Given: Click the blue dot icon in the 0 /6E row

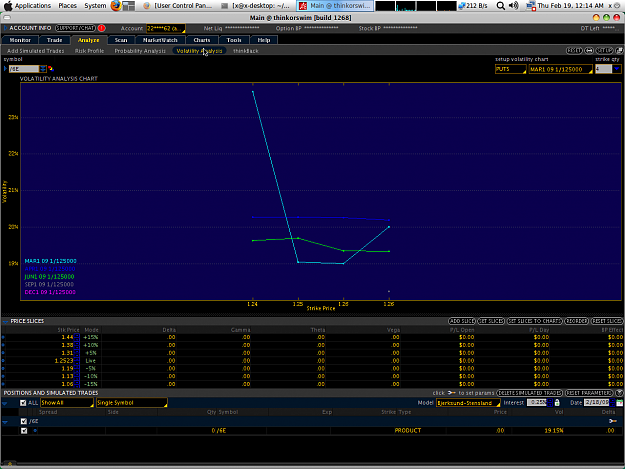Looking at the screenshot, I should pyautogui.click(x=35, y=431).
